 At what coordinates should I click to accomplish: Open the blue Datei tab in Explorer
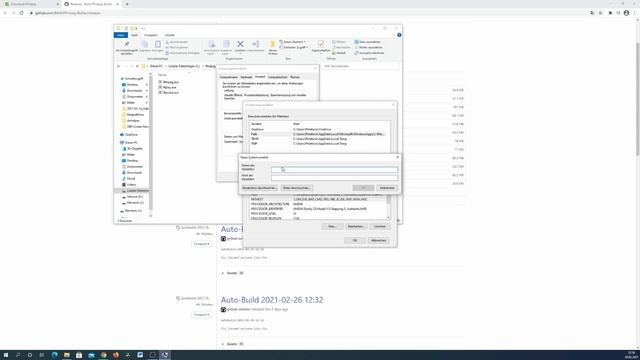coord(121,35)
